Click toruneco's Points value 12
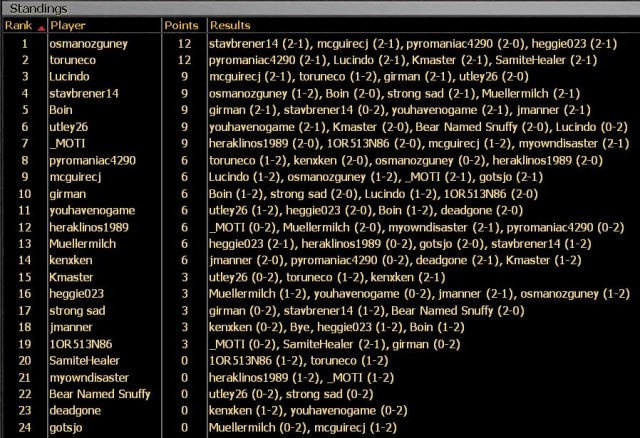 (184, 60)
